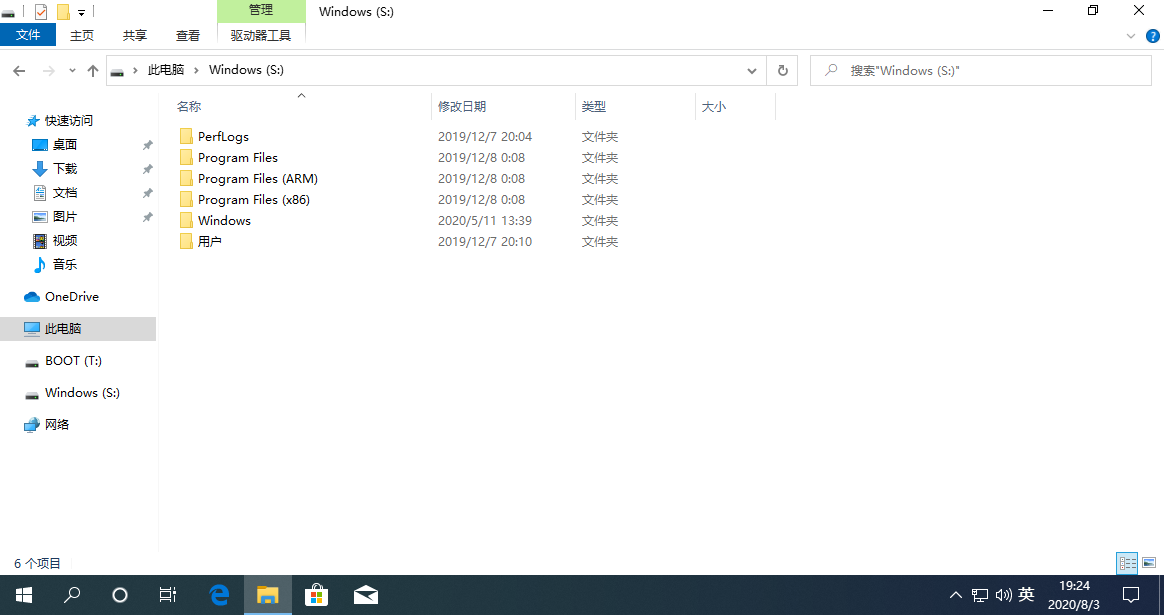Open the recent locations dropdown arrow

72,71
